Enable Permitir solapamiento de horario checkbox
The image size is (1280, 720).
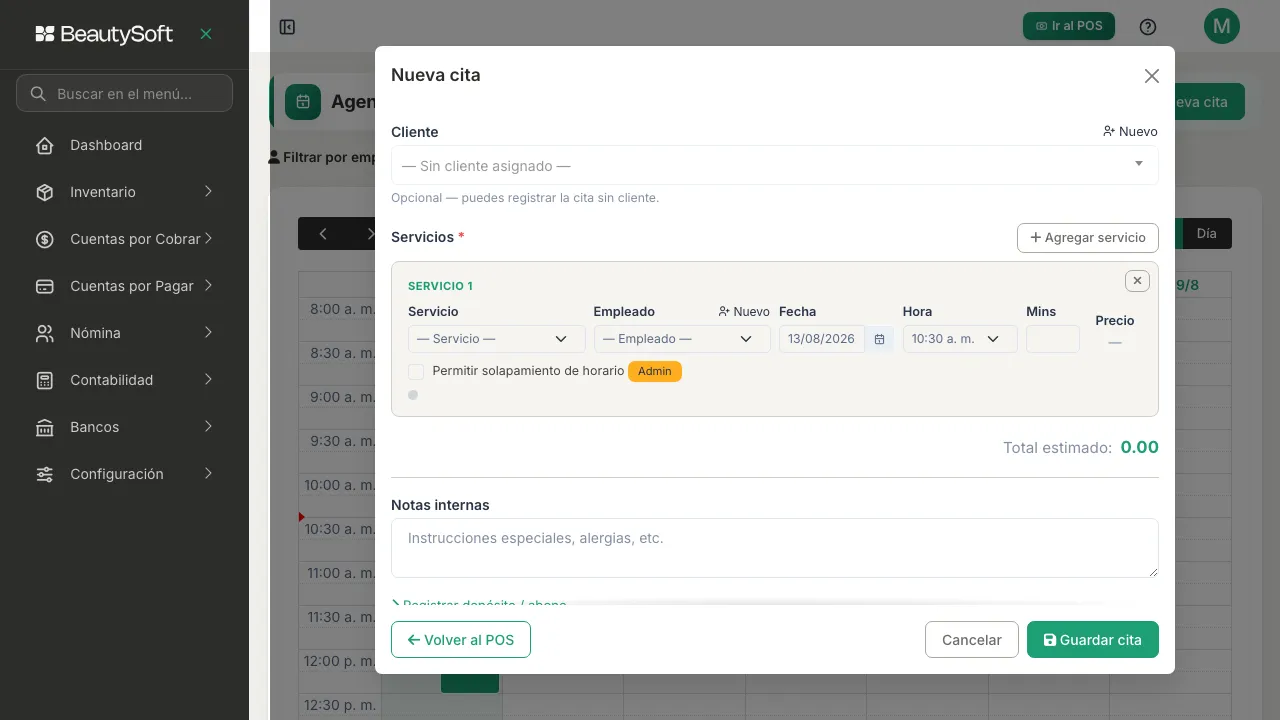416,371
